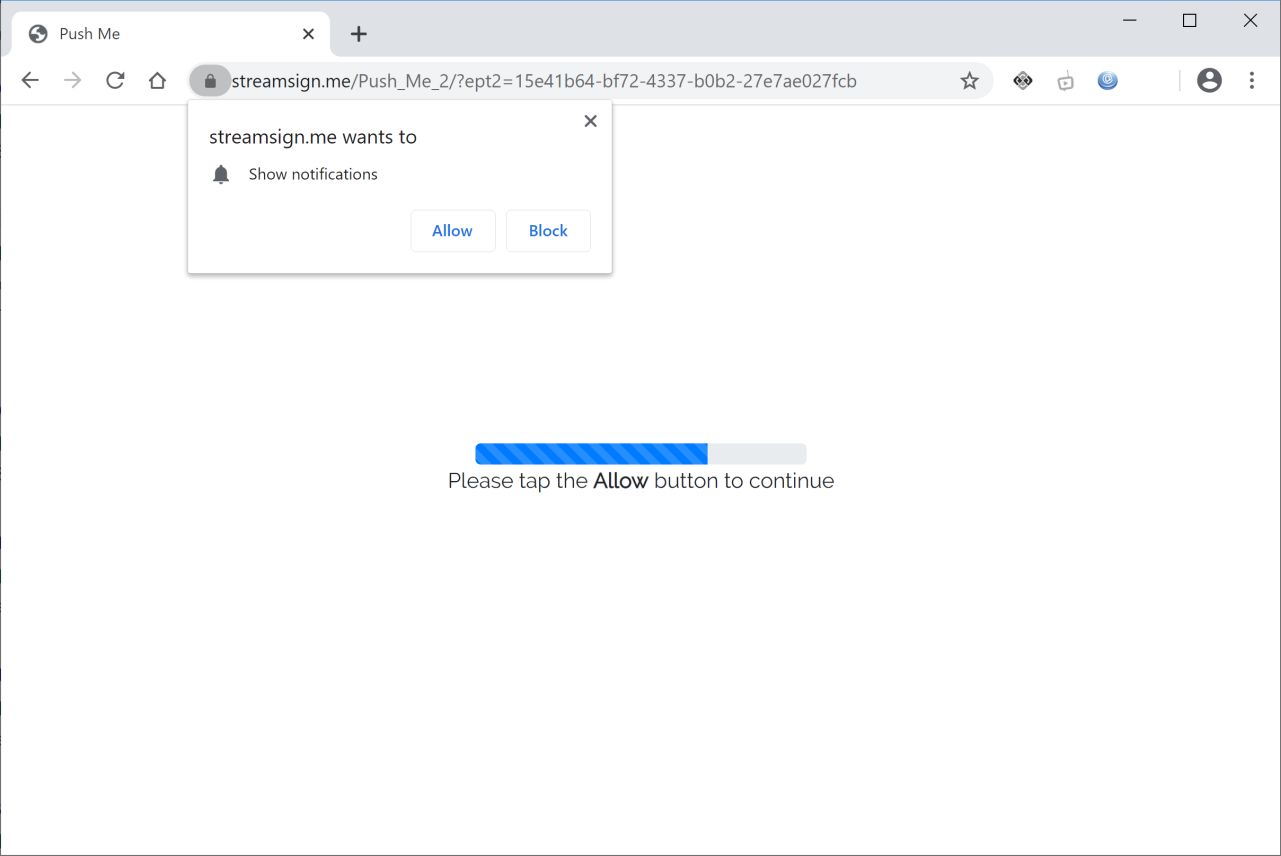Open a new tab
The height and width of the screenshot is (856, 1281).
(359, 34)
